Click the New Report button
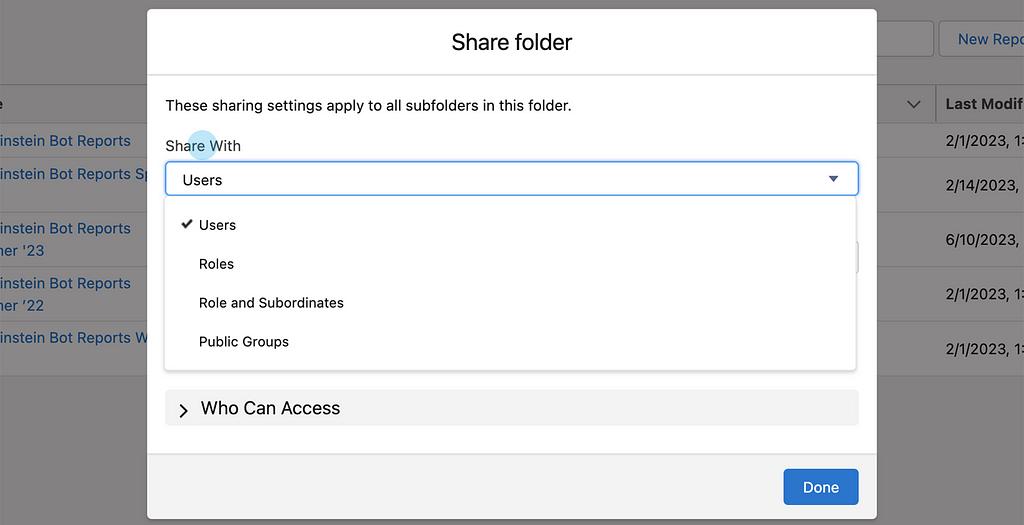1024x525 pixels. tap(988, 39)
